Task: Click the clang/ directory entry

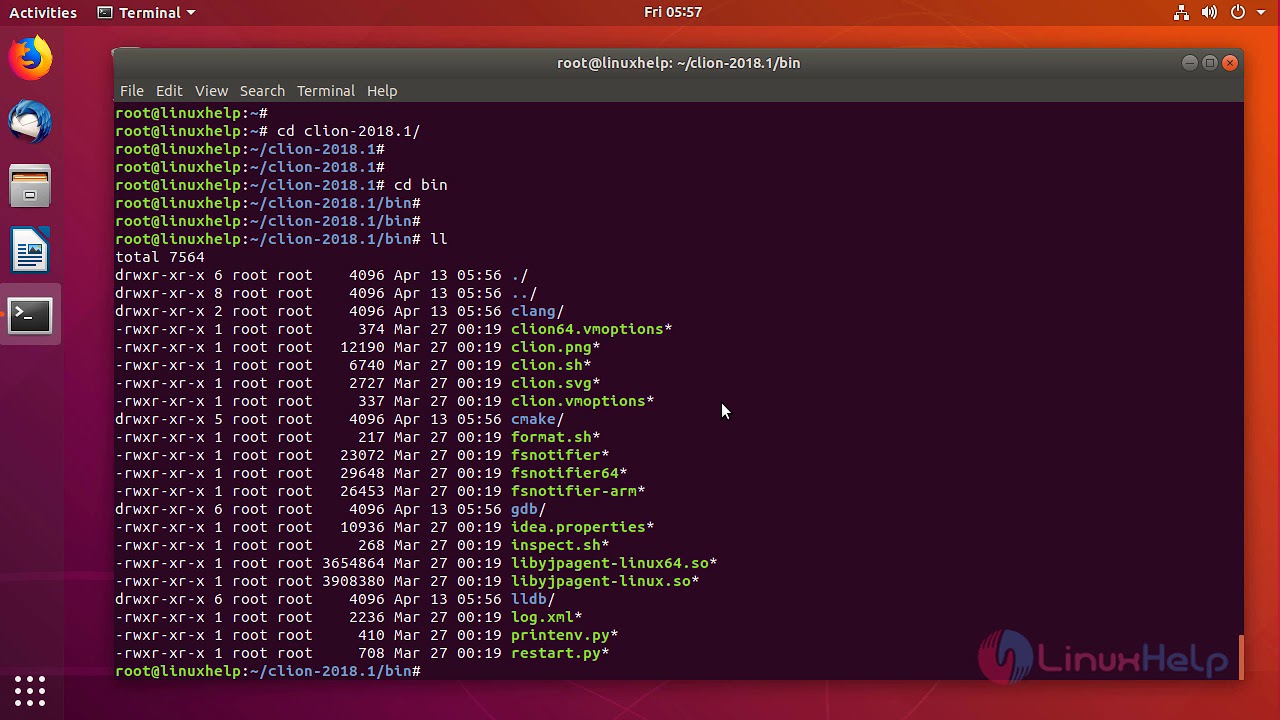Action: (538, 311)
